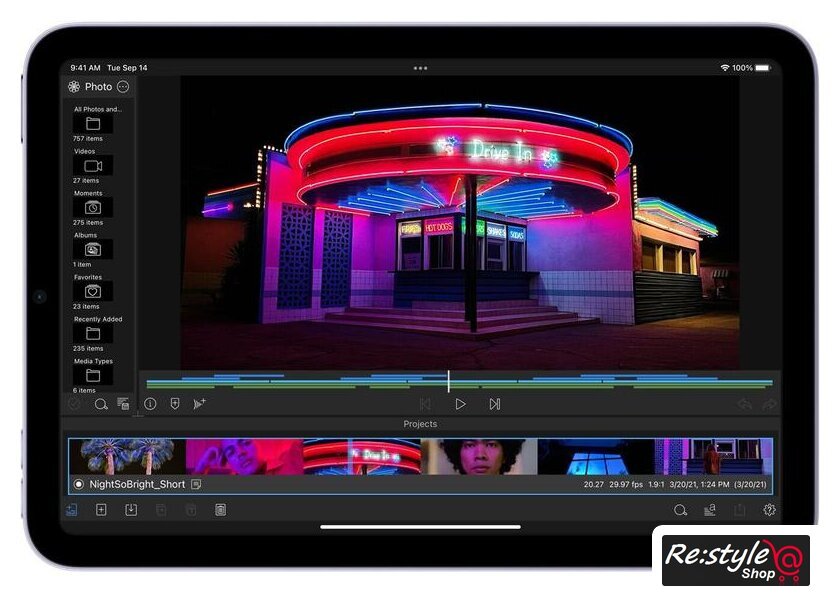
Task: Click the marker shield icon
Action: (175, 404)
